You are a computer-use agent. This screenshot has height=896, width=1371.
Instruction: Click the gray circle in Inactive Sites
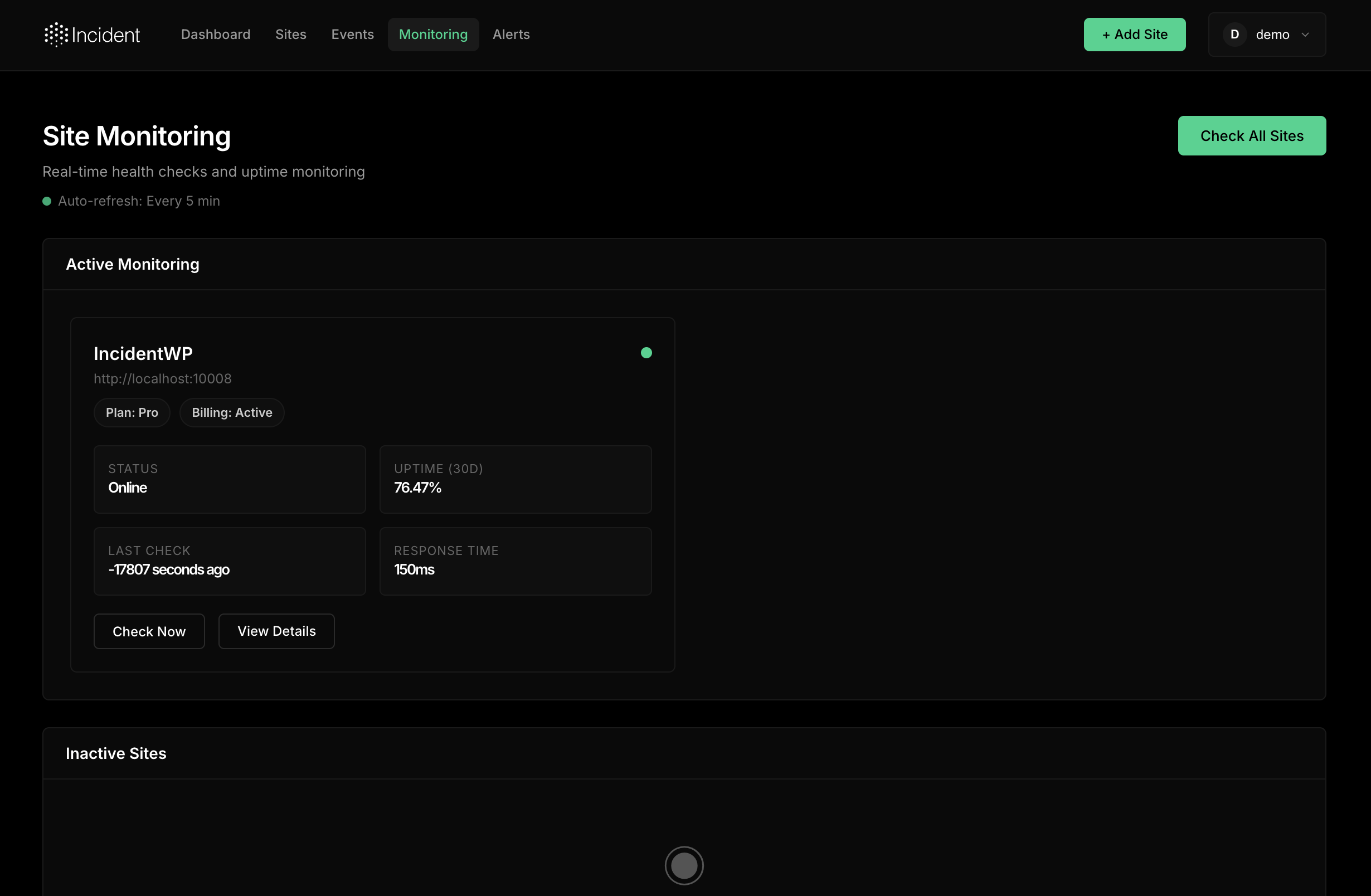point(684,865)
